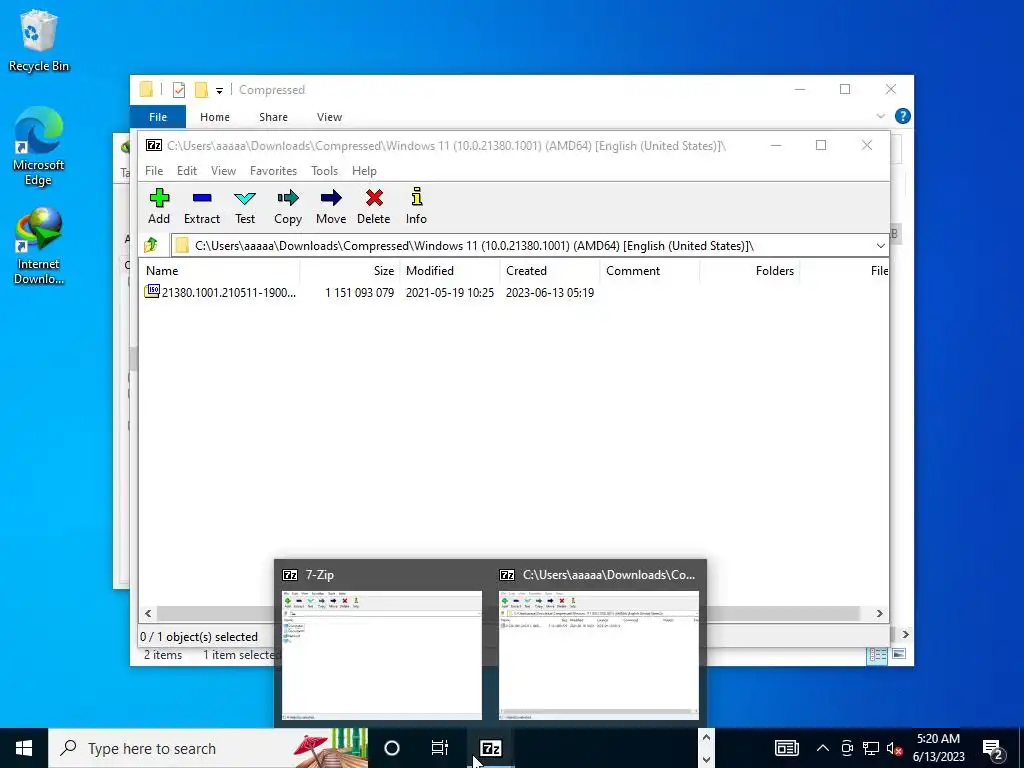
Task: Switch to the Explorer View ribbon tab
Action: 329,117
